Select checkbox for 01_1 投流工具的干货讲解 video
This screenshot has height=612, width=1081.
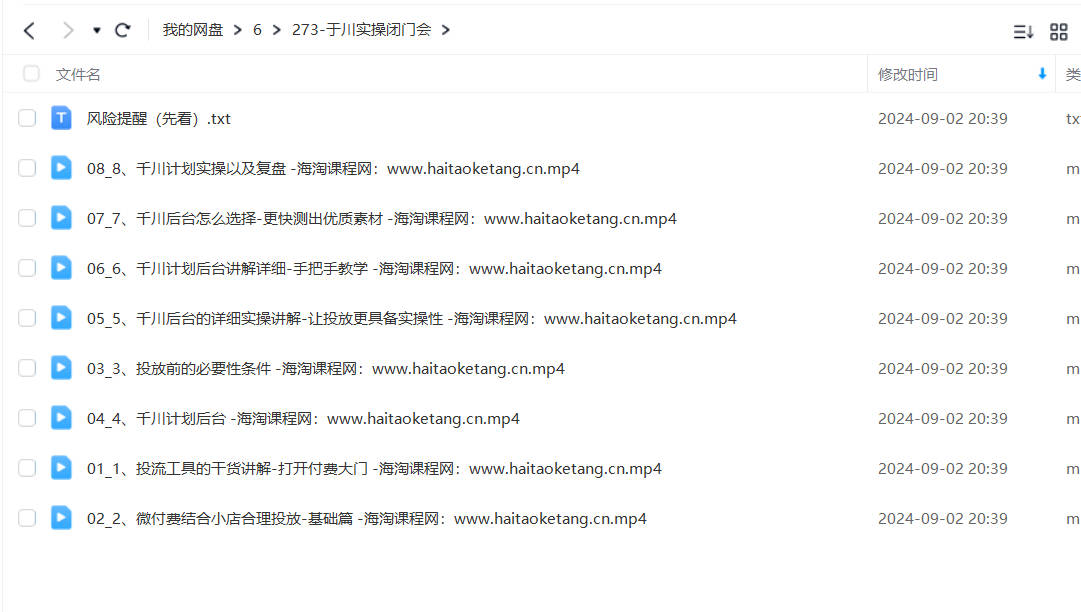27,468
